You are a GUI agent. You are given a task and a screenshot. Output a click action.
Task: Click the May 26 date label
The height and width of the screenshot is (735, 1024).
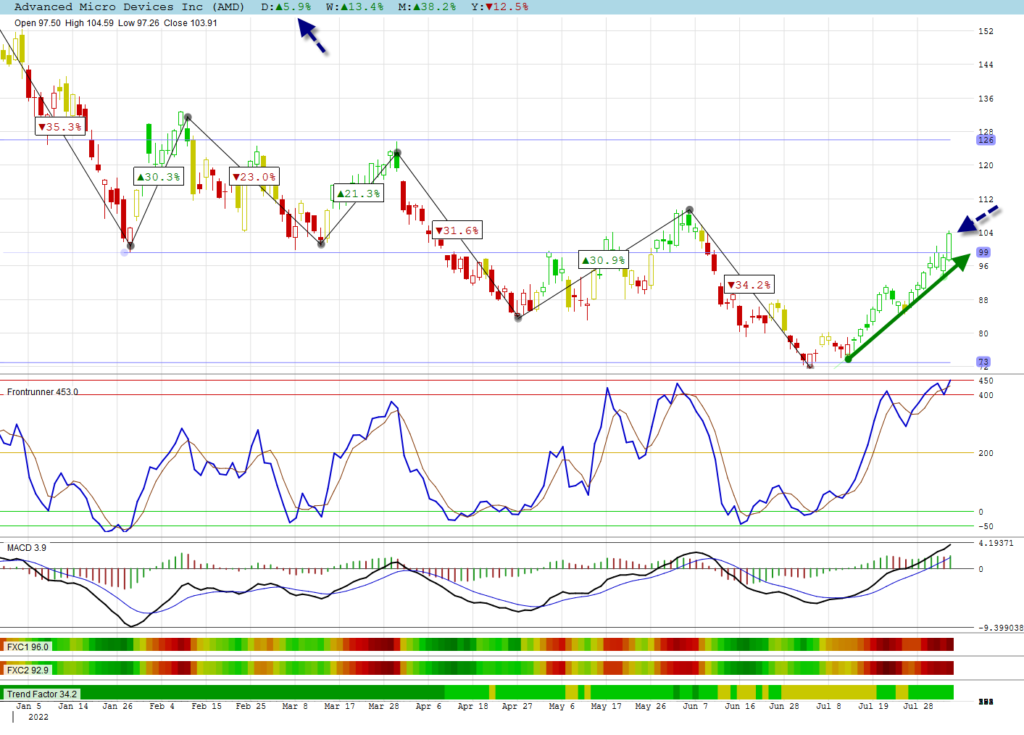coord(650,706)
